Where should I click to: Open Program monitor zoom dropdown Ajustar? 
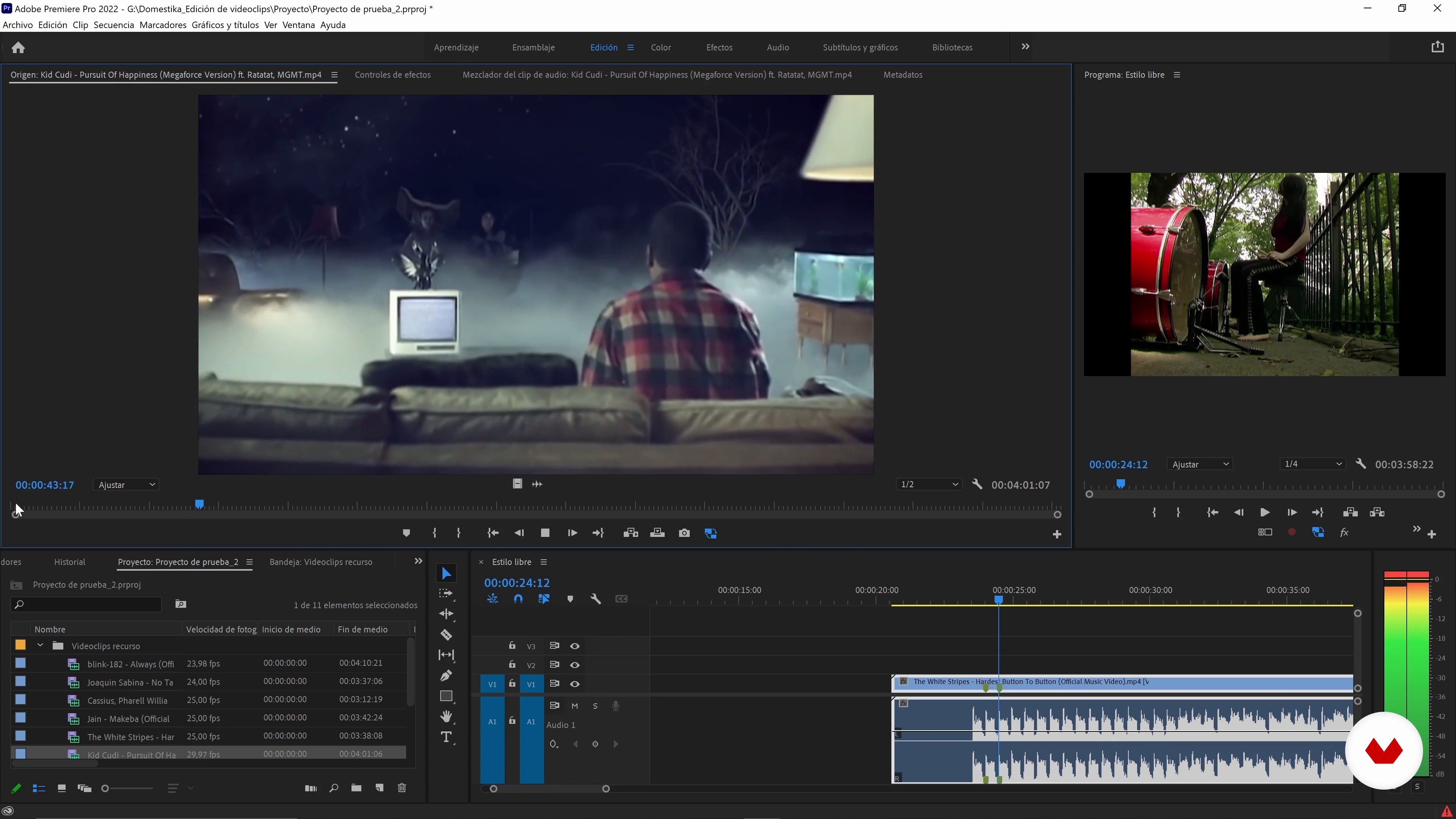1200,464
